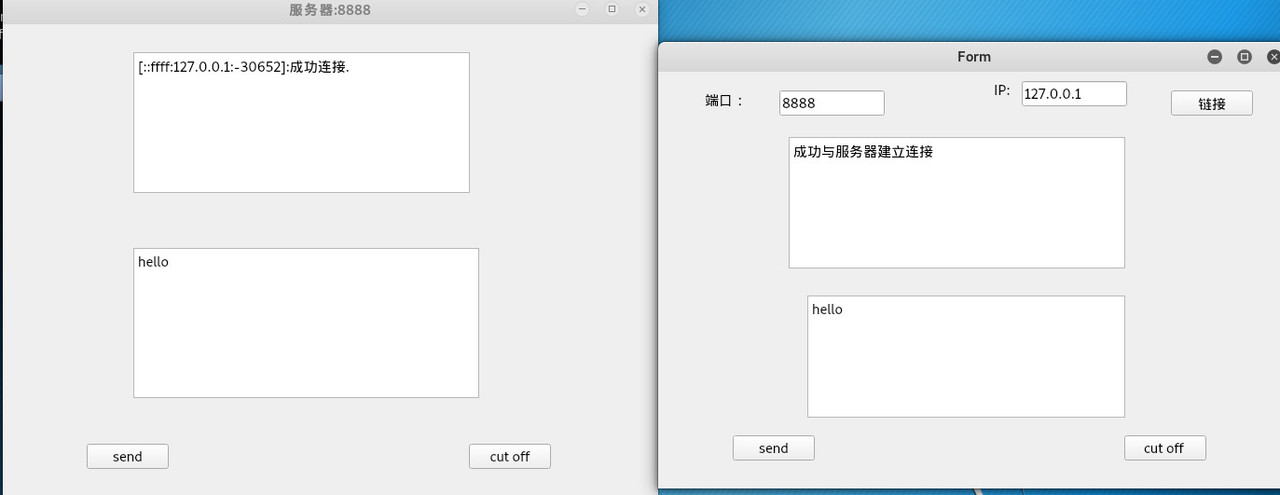Click the server log showing 成功连接
Image resolution: width=1280 pixels, height=495 pixels.
301,122
